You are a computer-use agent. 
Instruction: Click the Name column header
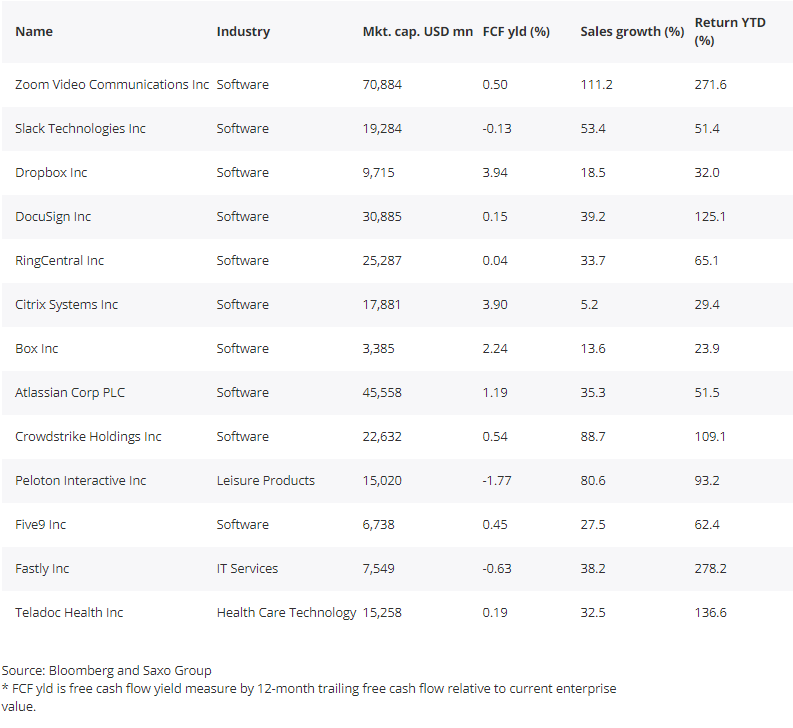(x=34, y=32)
